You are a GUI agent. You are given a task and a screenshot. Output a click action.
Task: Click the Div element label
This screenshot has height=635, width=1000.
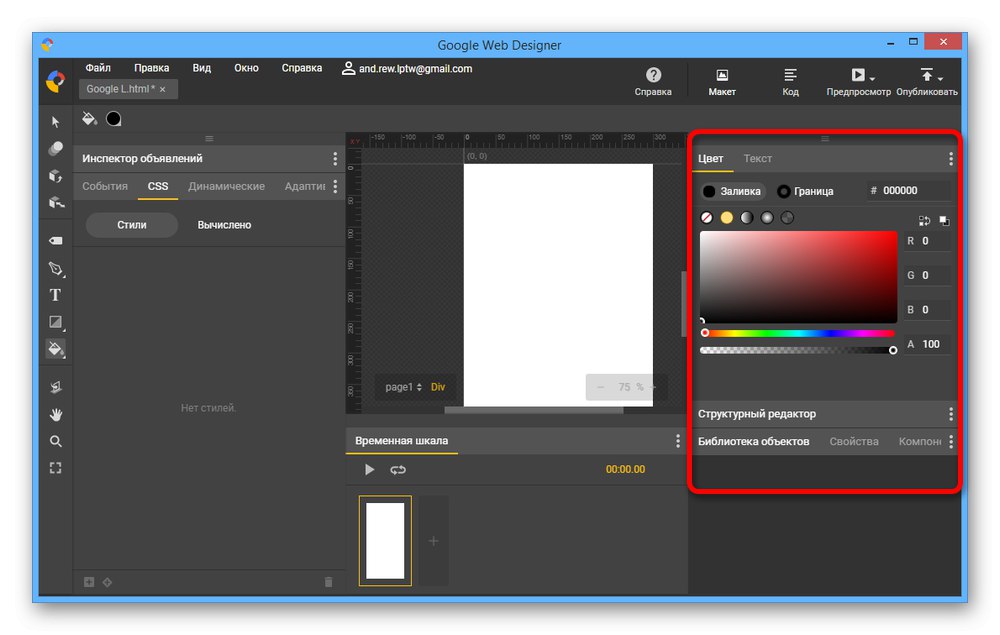[x=438, y=387]
